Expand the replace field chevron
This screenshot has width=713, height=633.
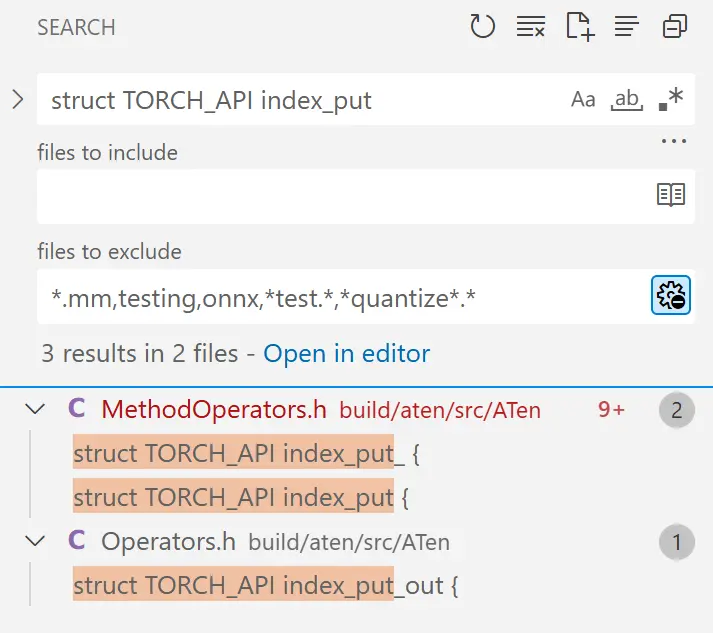coord(17,99)
